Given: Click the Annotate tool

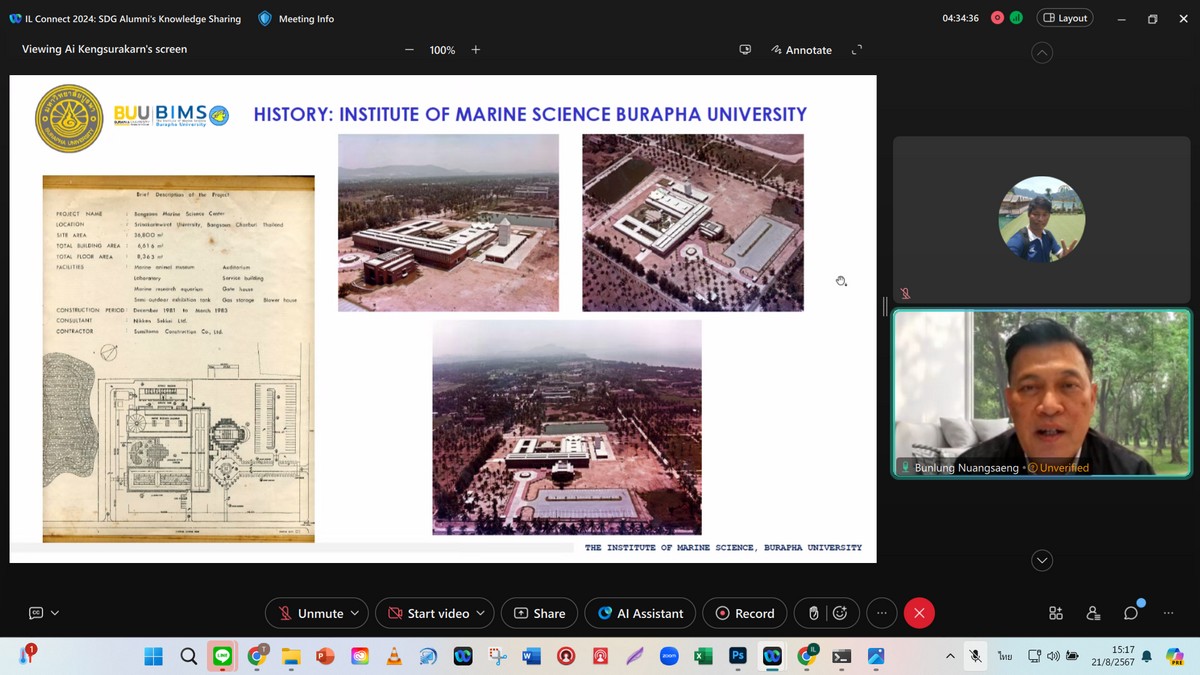Looking at the screenshot, I should point(802,50).
